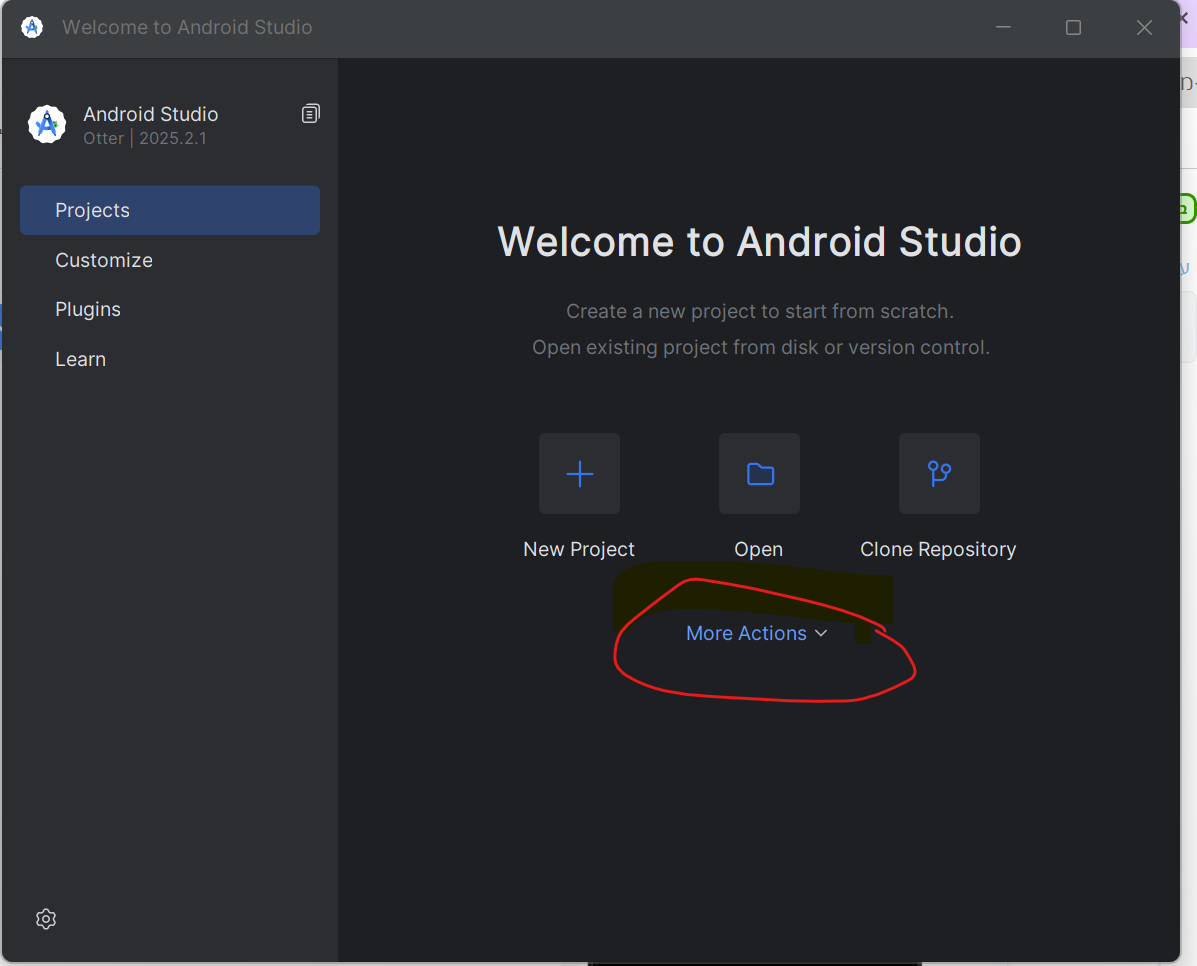Click the Android Studio icon in title bar
Screen dimensions: 1197x966
(x=32, y=27)
